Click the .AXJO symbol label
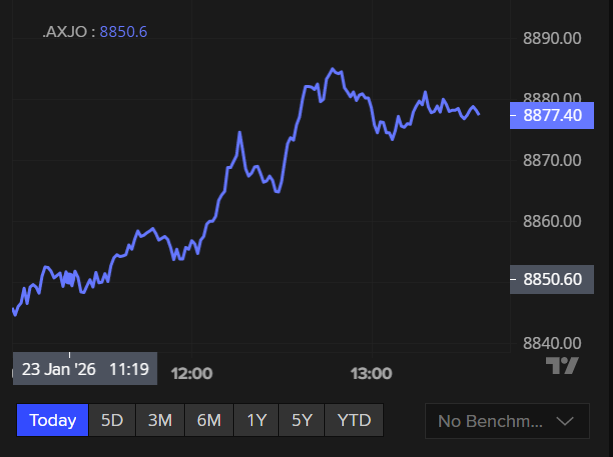 click(x=66, y=32)
